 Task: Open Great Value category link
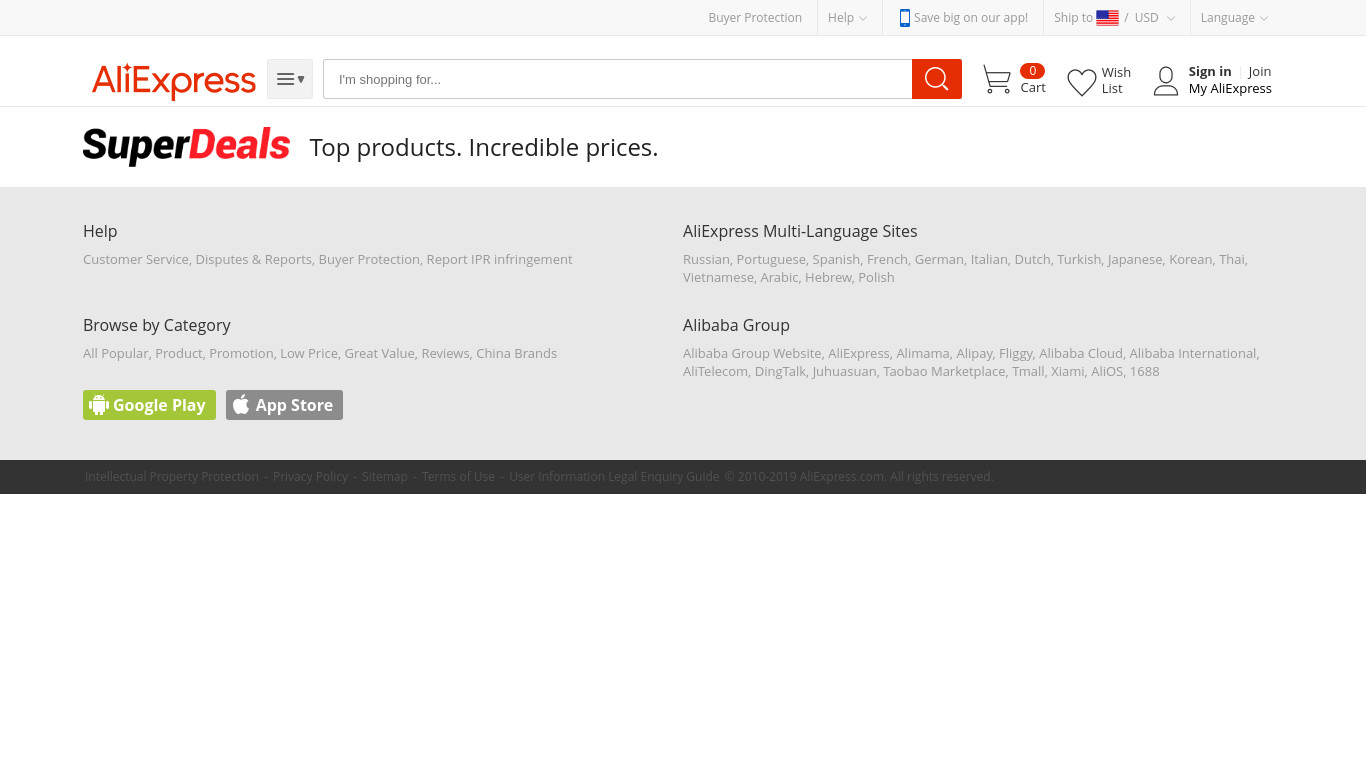(x=379, y=353)
